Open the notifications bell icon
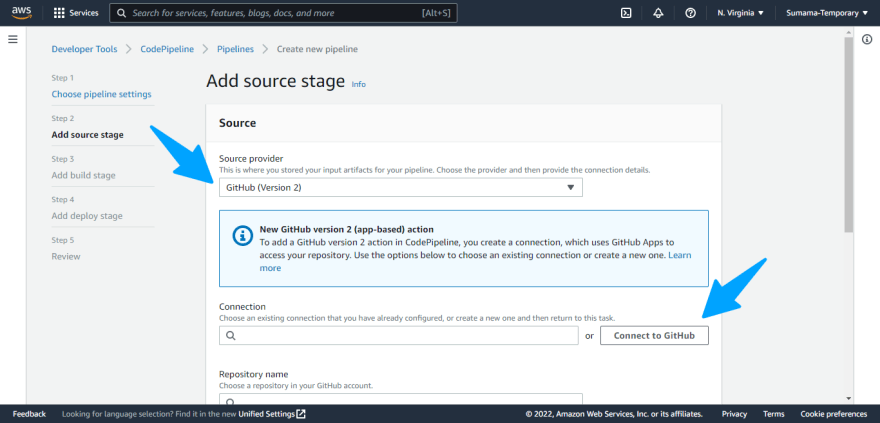This screenshot has width=880, height=423. click(658, 13)
